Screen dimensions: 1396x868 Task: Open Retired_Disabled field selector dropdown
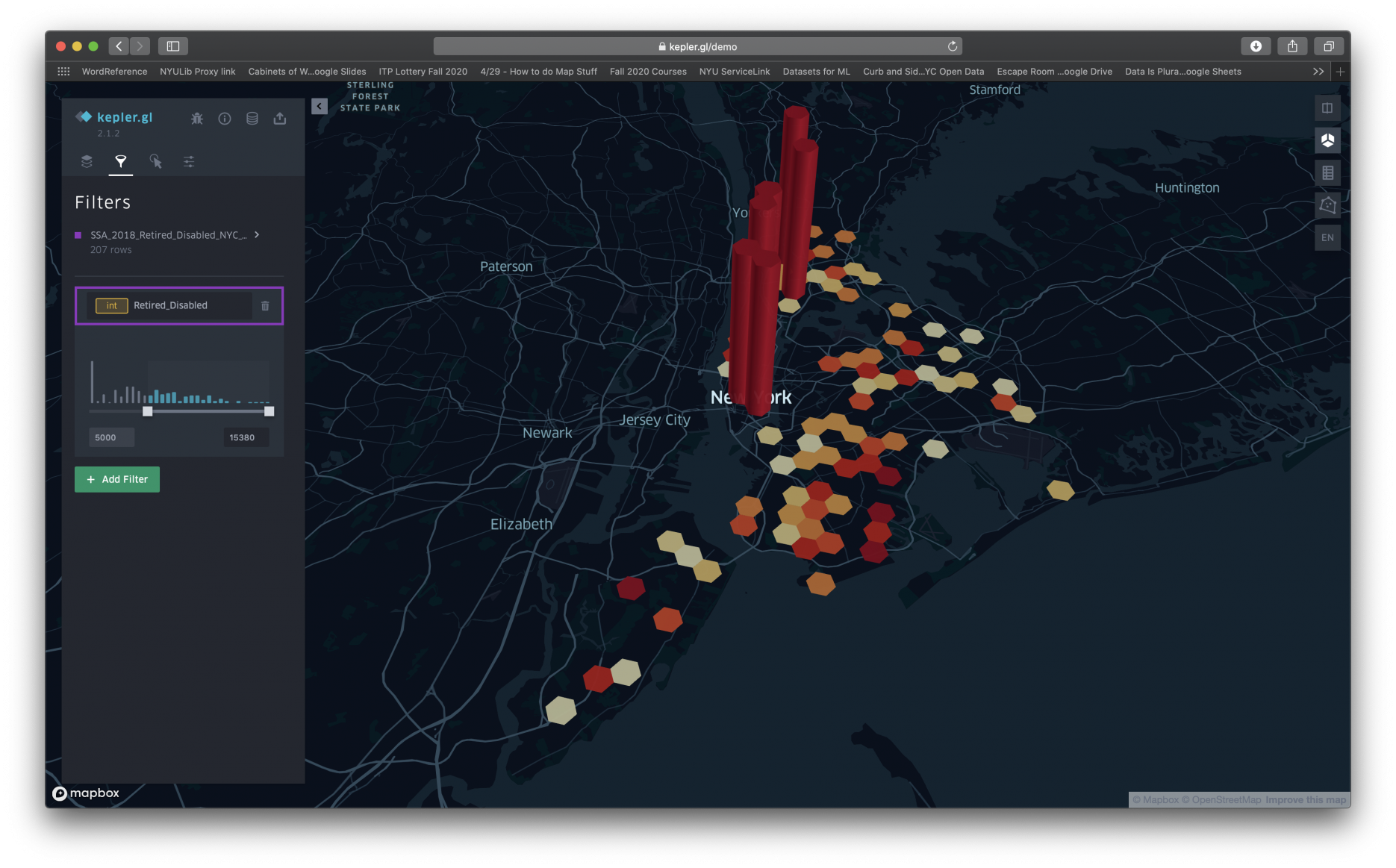(169, 305)
